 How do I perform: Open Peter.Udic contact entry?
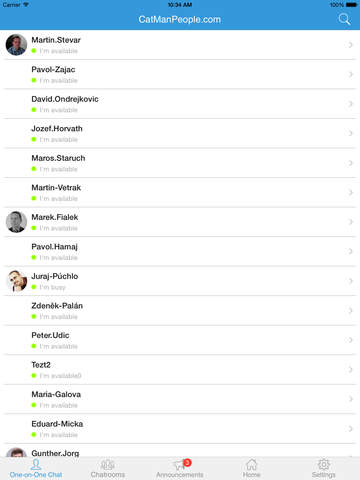pos(180,340)
